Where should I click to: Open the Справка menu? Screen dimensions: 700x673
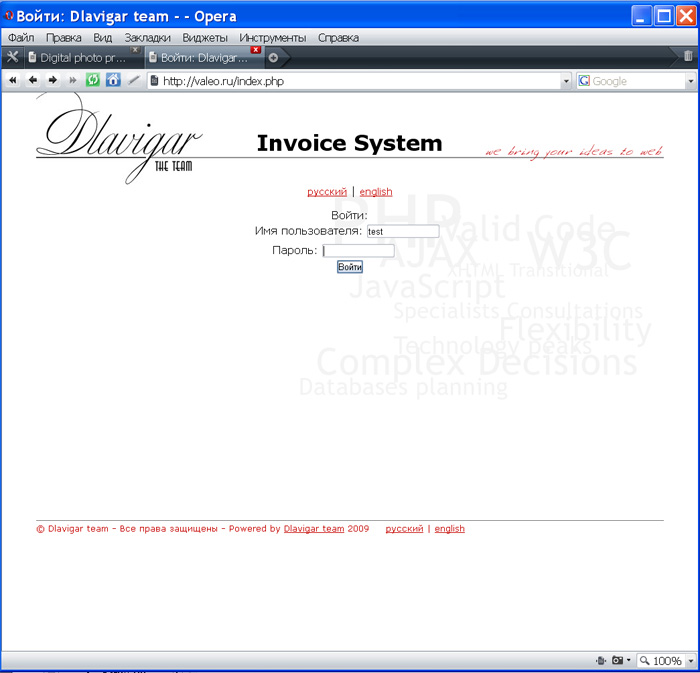click(338, 37)
